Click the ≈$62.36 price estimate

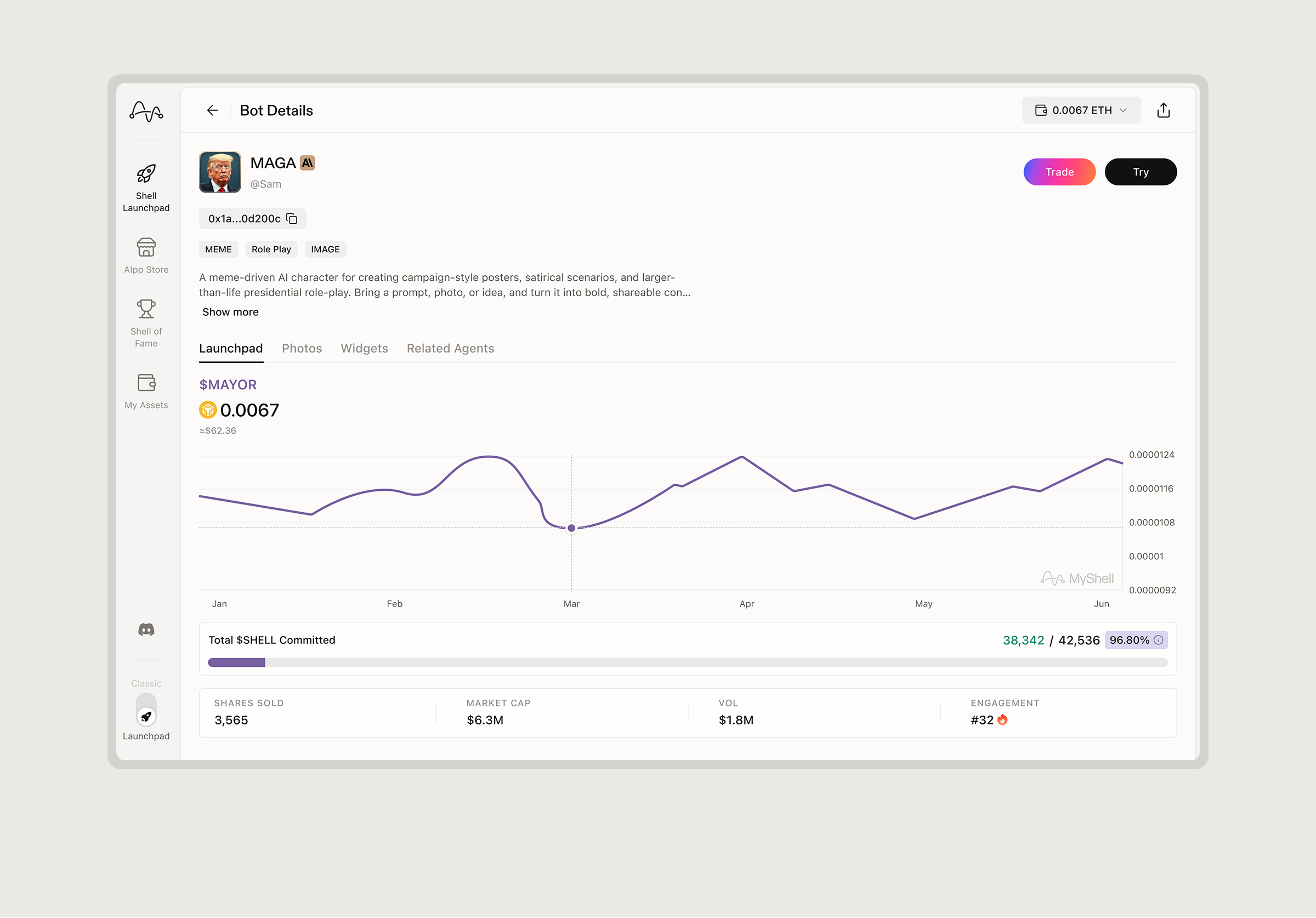217,430
